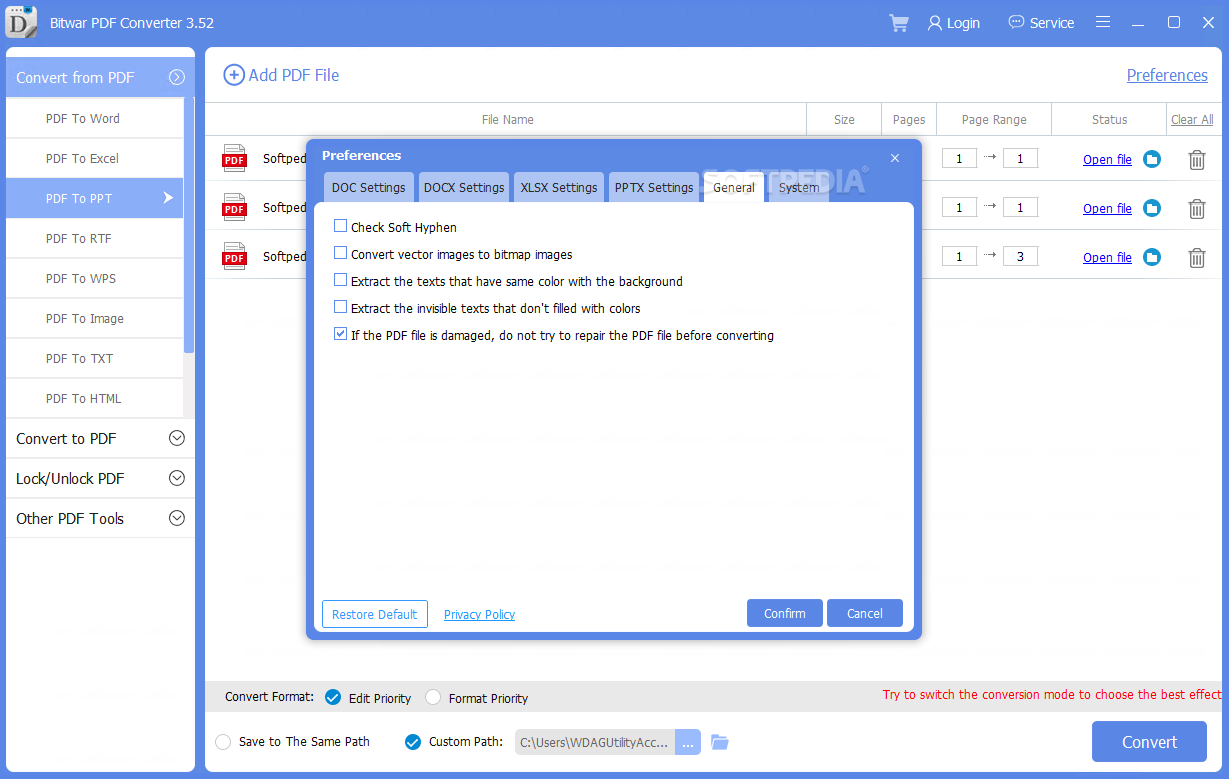Edit end page field showing 3
Image resolution: width=1229 pixels, height=779 pixels.
[1020, 256]
